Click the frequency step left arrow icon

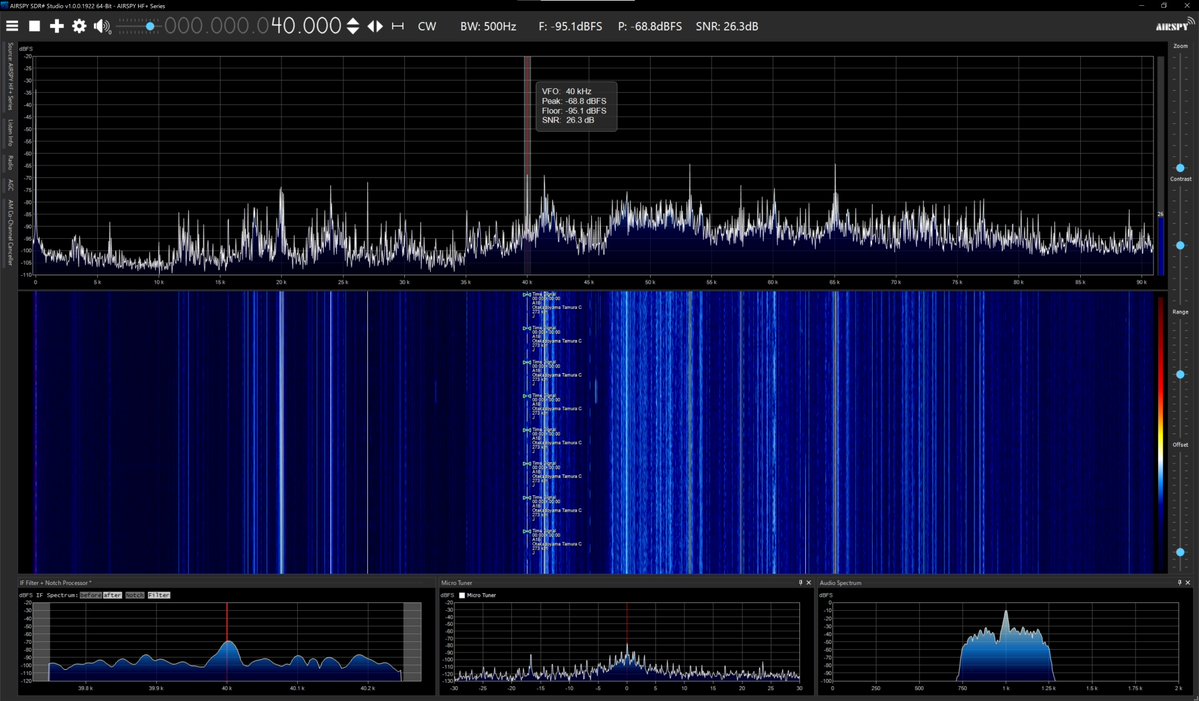(x=370, y=26)
